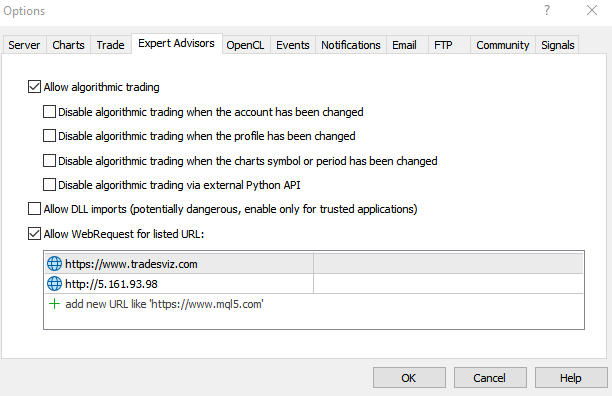Check disable trading on symbol or period change
This screenshot has width=612, height=396.
[49, 160]
